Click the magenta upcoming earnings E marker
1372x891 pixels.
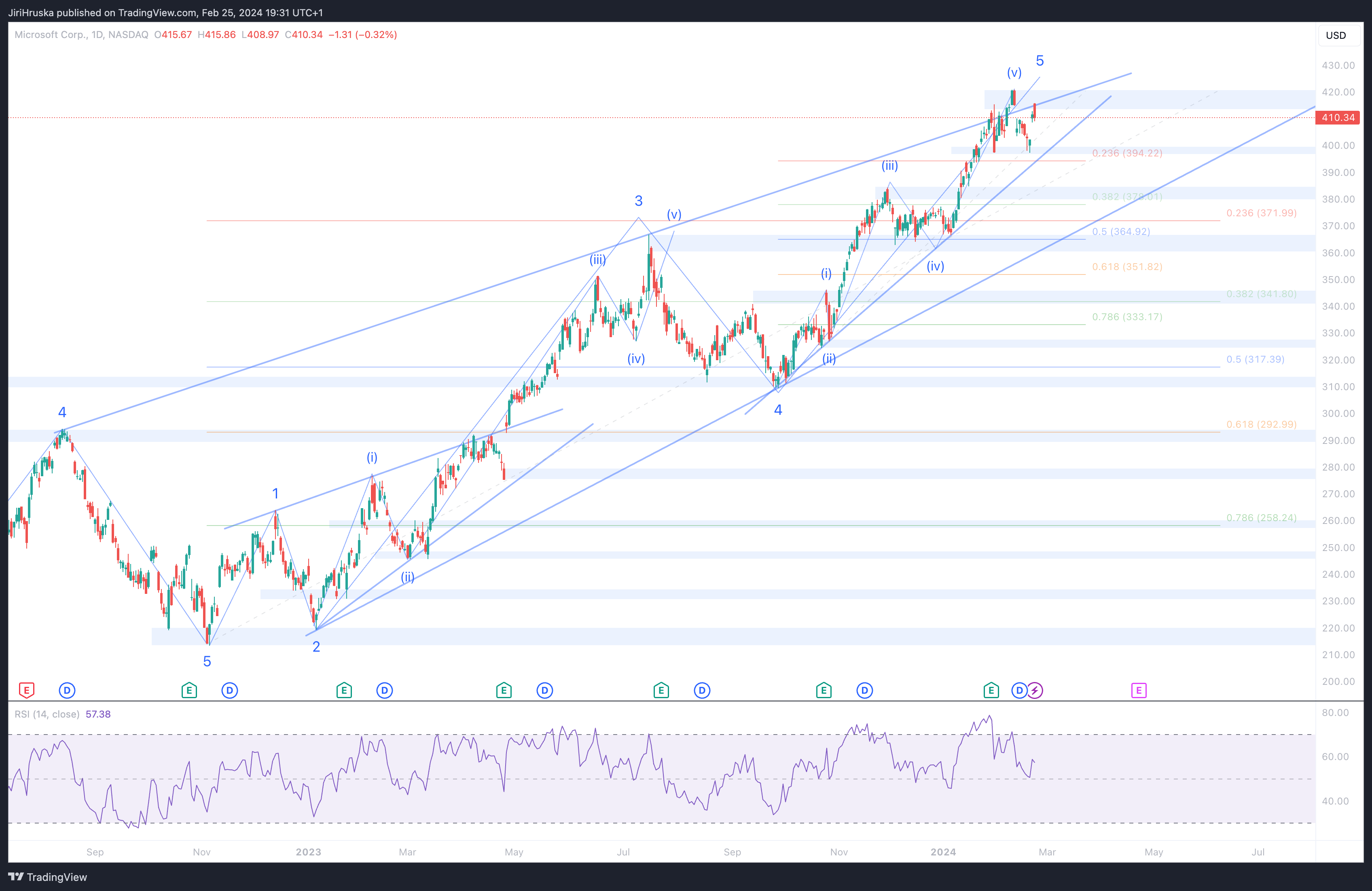click(x=1139, y=690)
